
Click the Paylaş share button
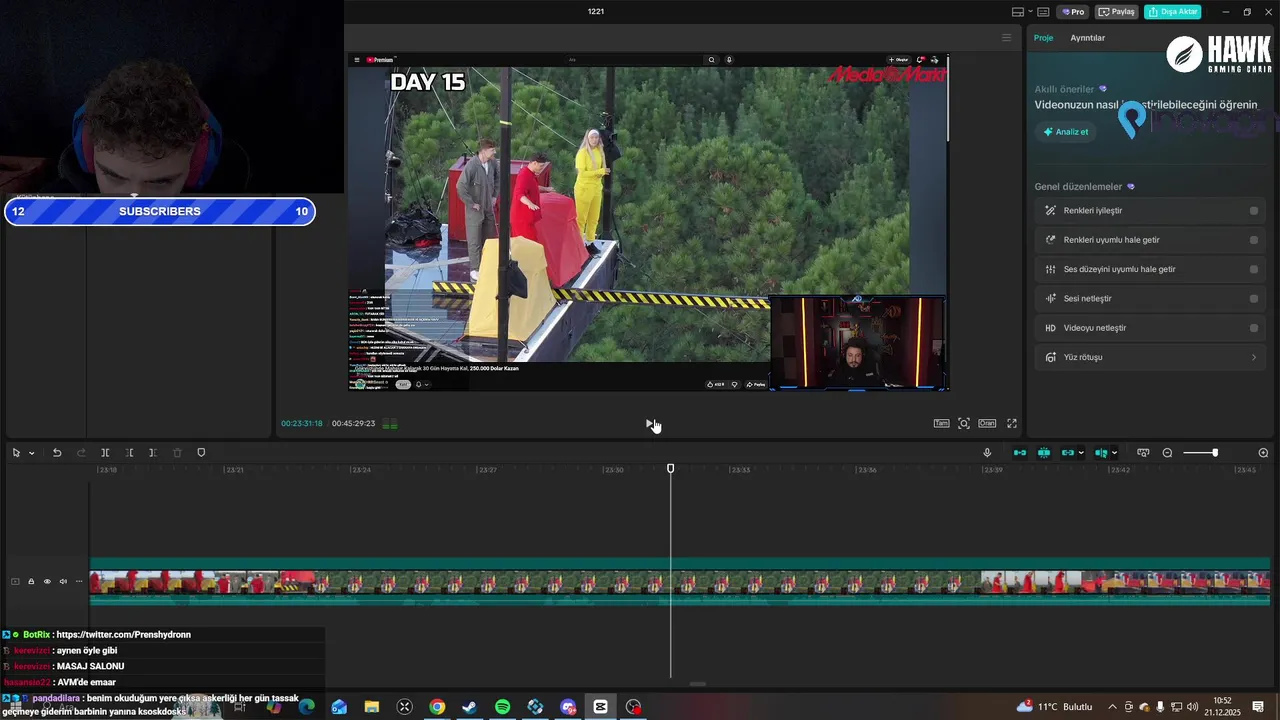pos(1117,12)
